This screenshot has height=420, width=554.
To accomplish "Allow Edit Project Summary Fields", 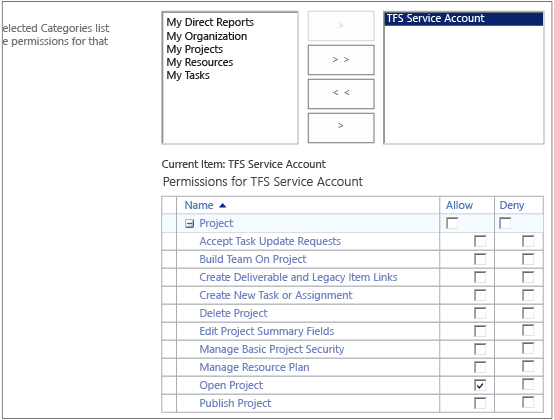I will (480, 331).
